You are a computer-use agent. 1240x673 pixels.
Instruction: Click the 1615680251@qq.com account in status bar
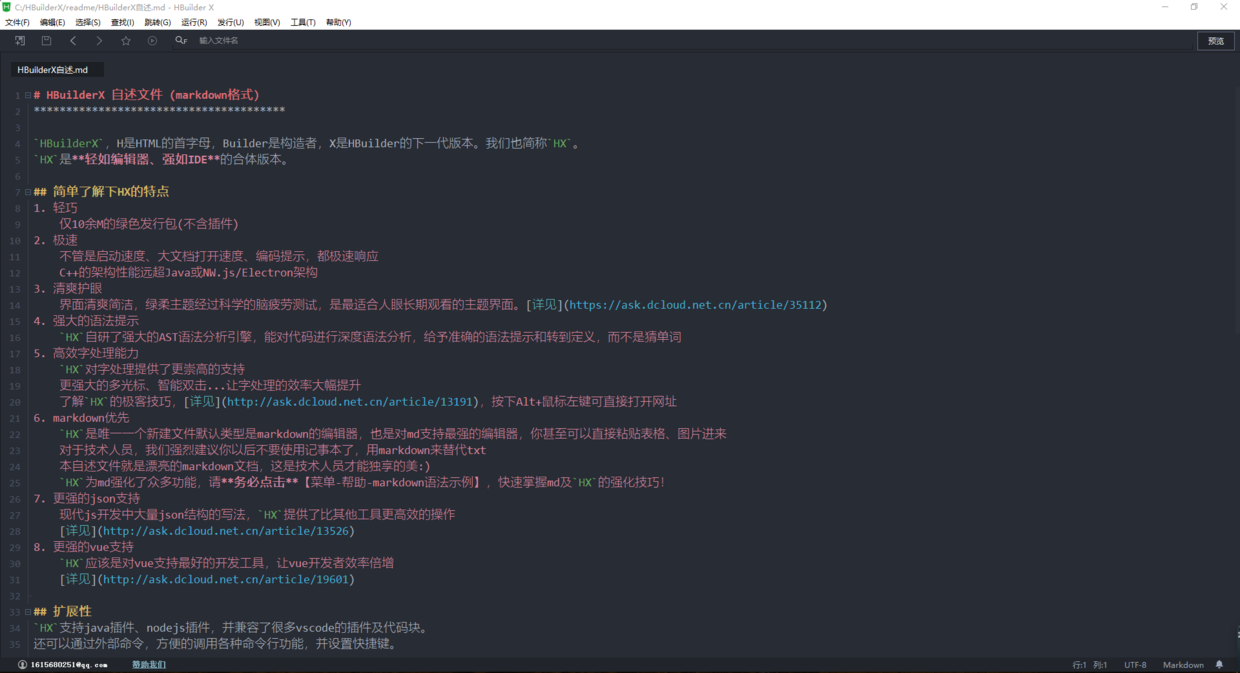pyautogui.click(x=68, y=665)
